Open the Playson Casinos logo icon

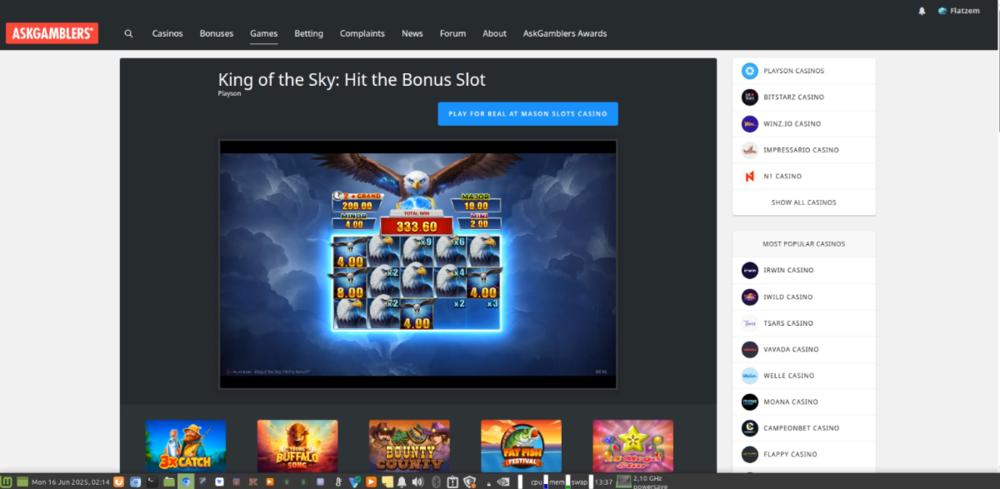coord(750,71)
